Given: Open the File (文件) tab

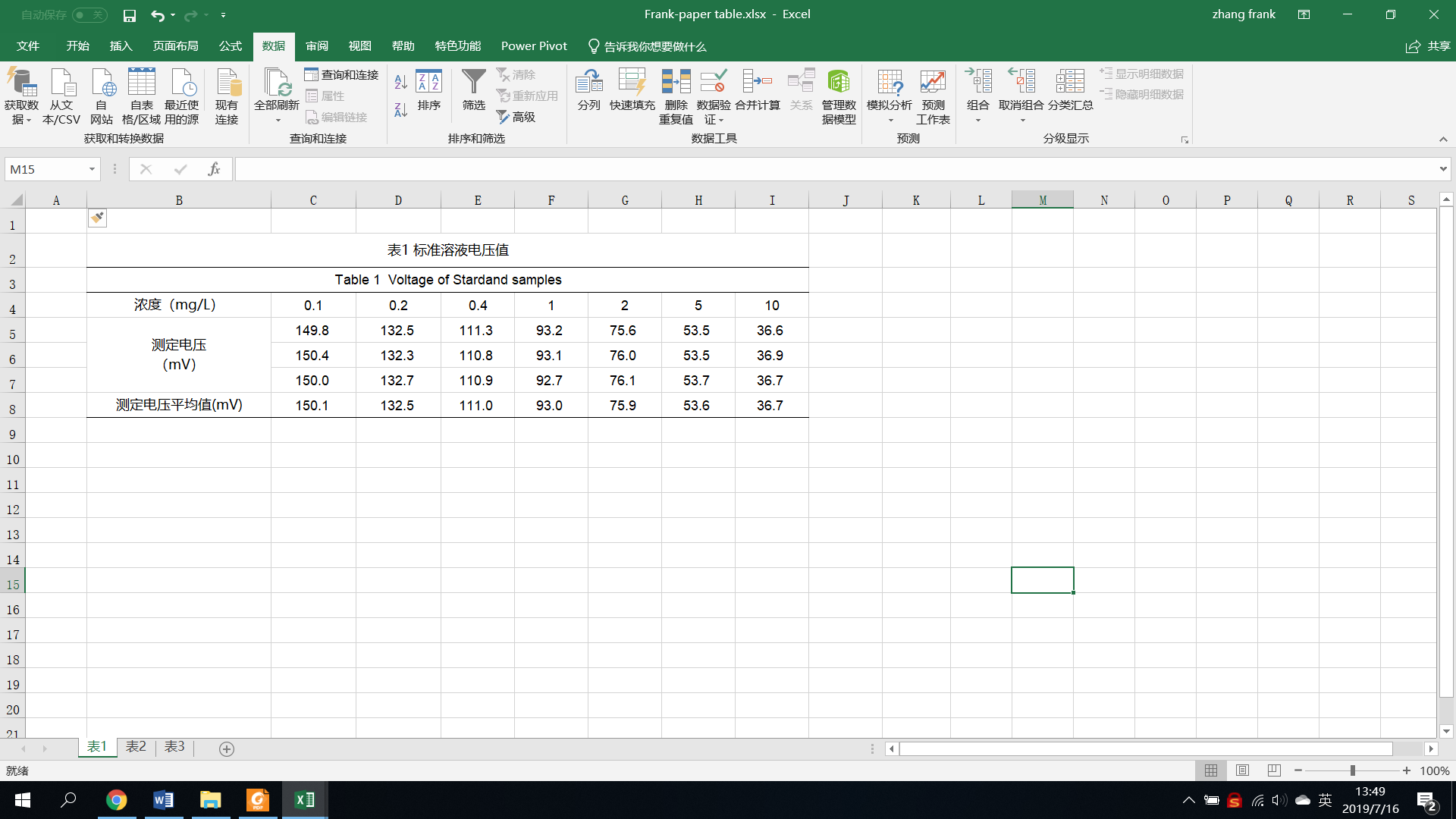Looking at the screenshot, I should tap(28, 46).
